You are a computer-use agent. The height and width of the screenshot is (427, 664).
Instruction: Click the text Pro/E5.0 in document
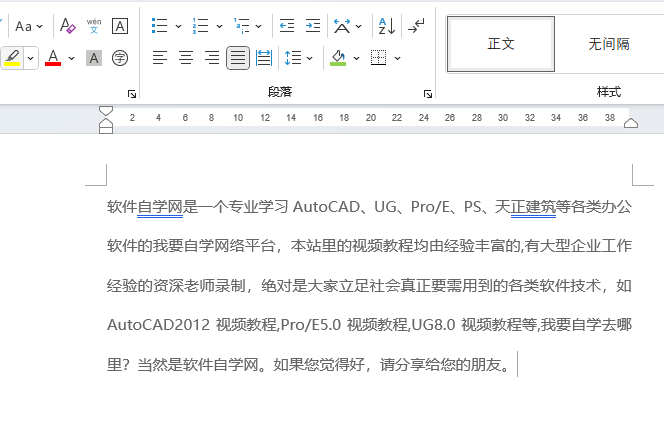[x=311, y=325]
